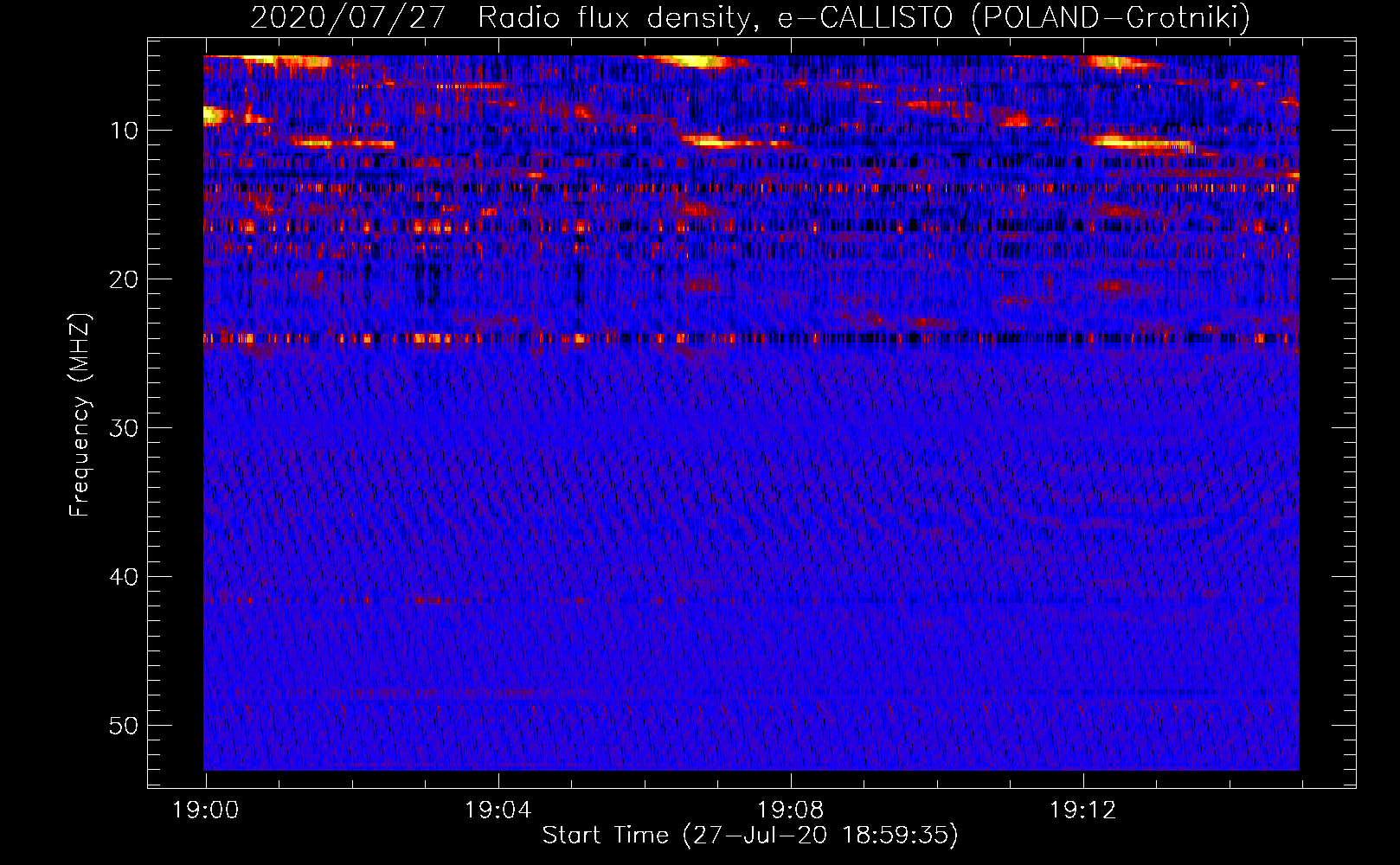Click the 19:04 time tick label

click(498, 810)
